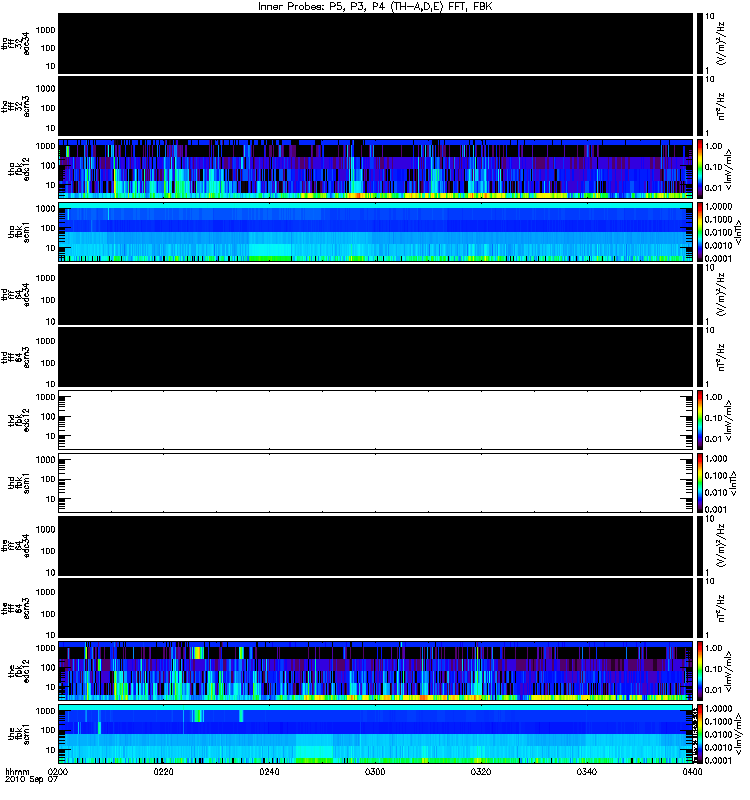Click the black color bar of tha fff edc34 panel
Screen dimensions: 750x800
click(x=700, y=44)
